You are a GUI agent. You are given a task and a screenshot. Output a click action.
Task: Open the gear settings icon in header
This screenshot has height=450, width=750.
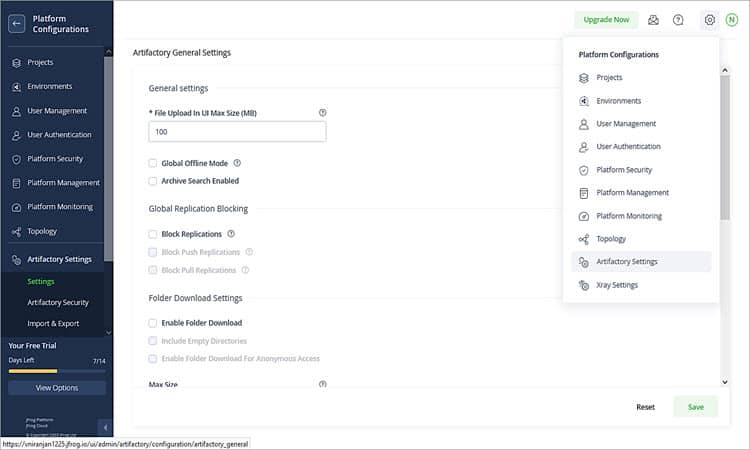(x=710, y=19)
